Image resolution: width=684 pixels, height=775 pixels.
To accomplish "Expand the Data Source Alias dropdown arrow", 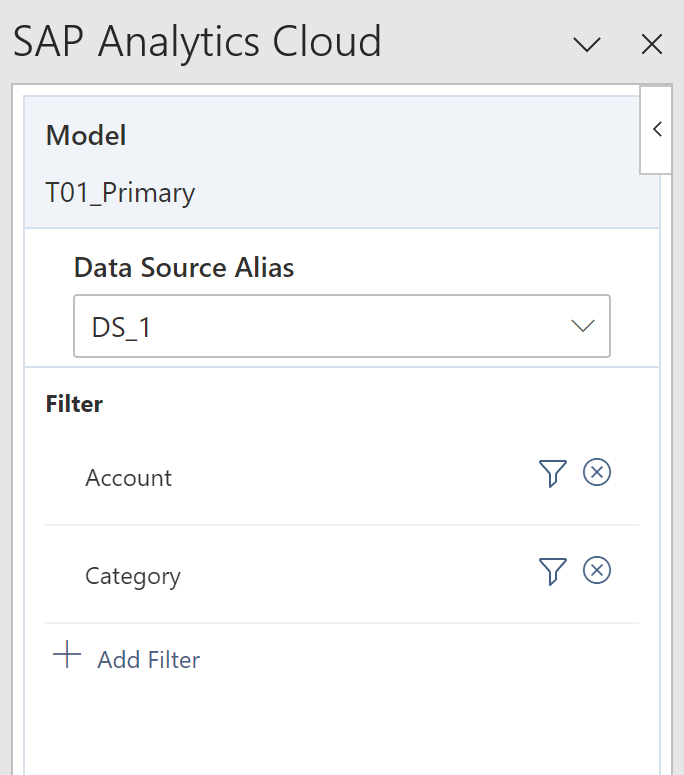I will (x=583, y=326).
